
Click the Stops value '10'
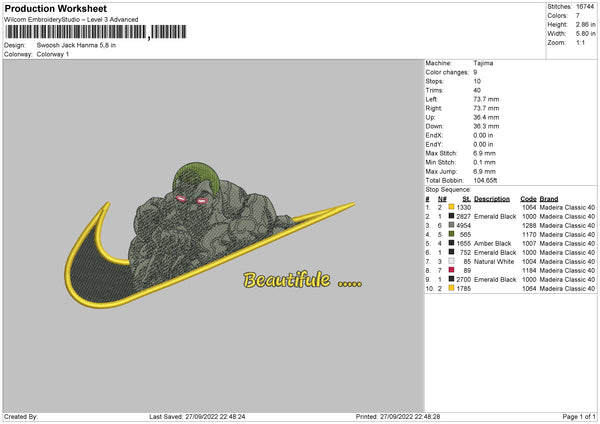pyautogui.click(x=477, y=81)
